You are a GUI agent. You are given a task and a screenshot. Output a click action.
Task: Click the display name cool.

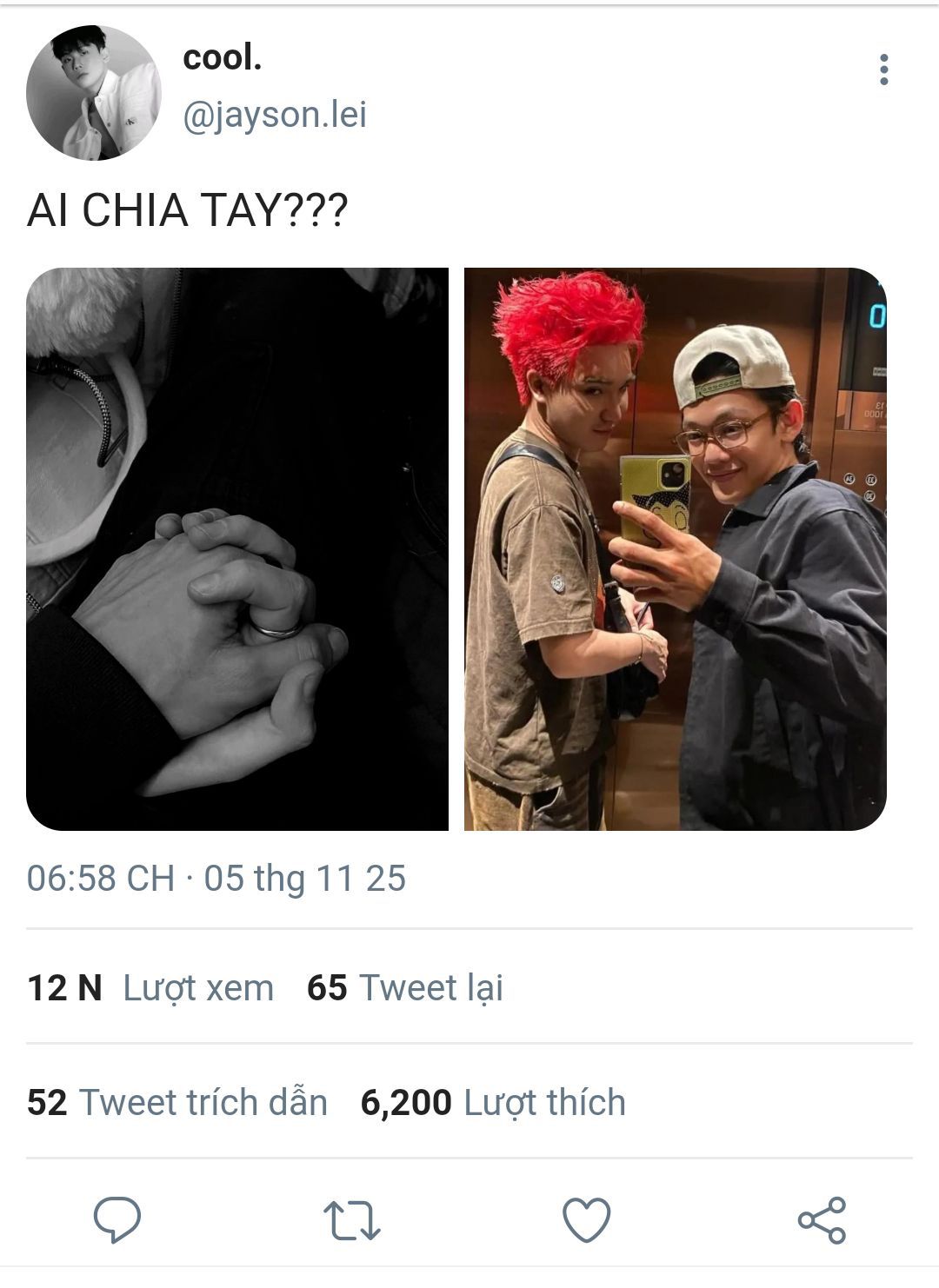(223, 58)
